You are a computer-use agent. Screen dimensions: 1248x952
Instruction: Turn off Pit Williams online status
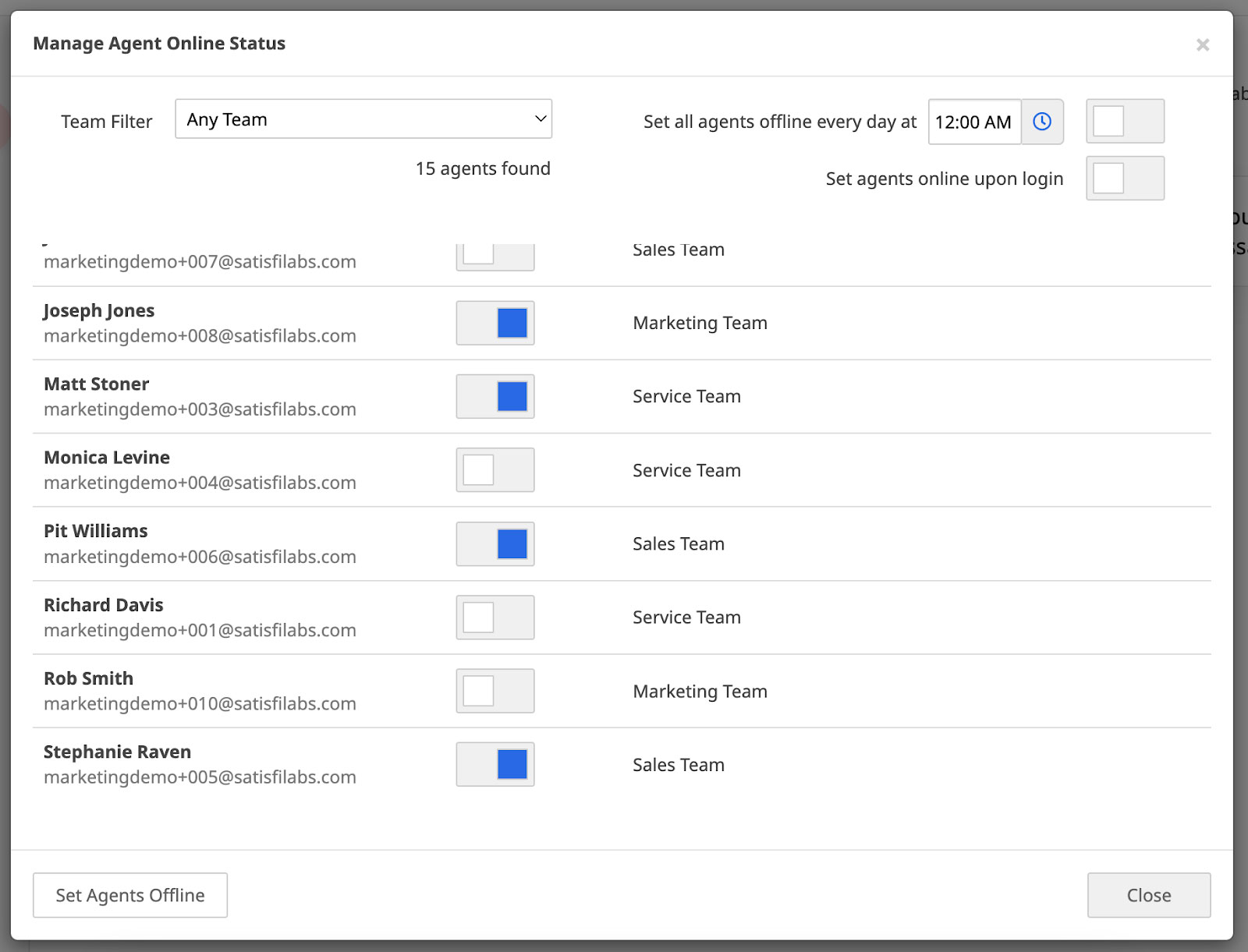(495, 543)
